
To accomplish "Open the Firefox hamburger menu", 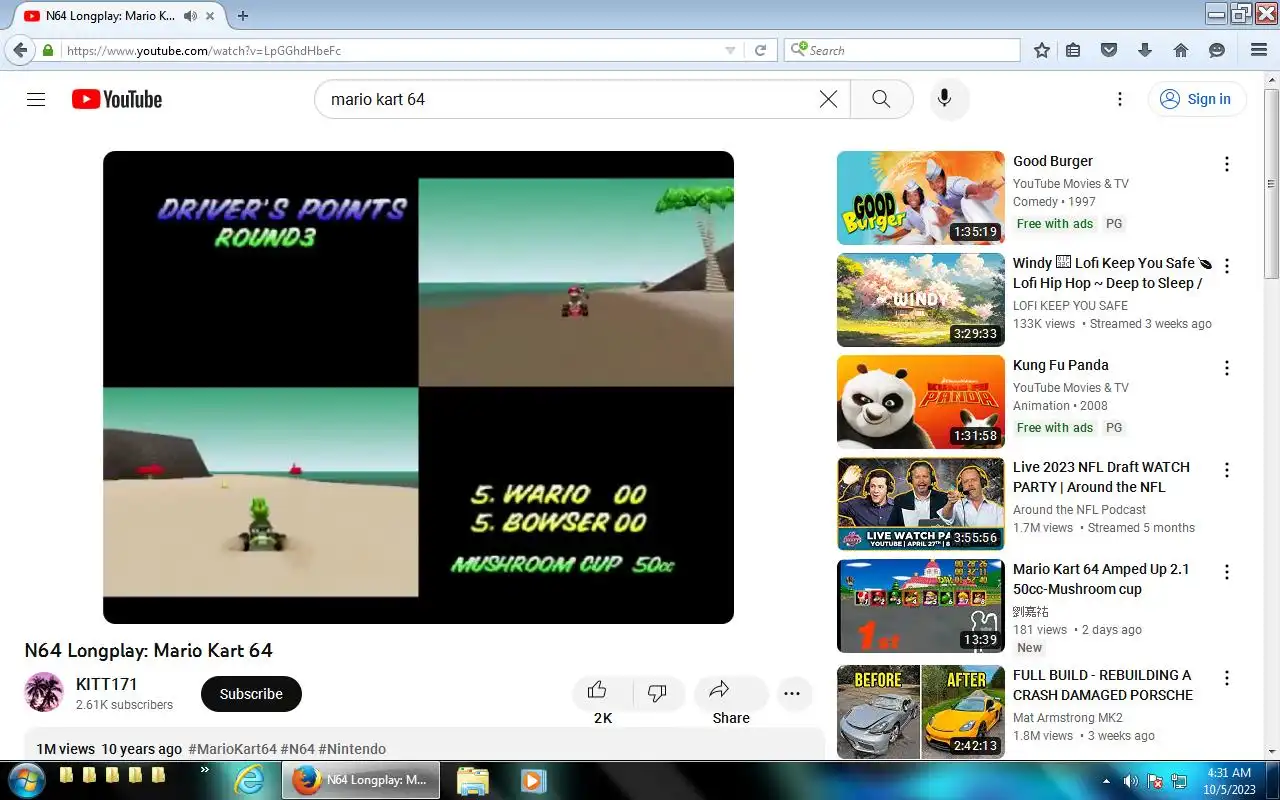I will (x=1259, y=50).
